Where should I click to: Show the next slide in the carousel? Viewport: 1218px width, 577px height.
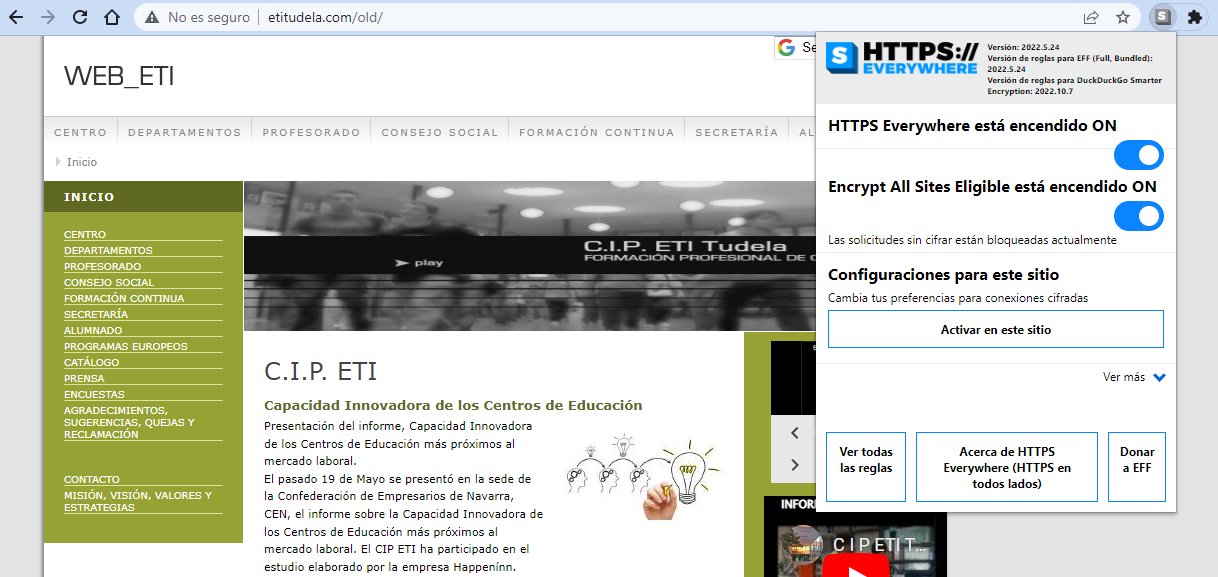point(795,464)
